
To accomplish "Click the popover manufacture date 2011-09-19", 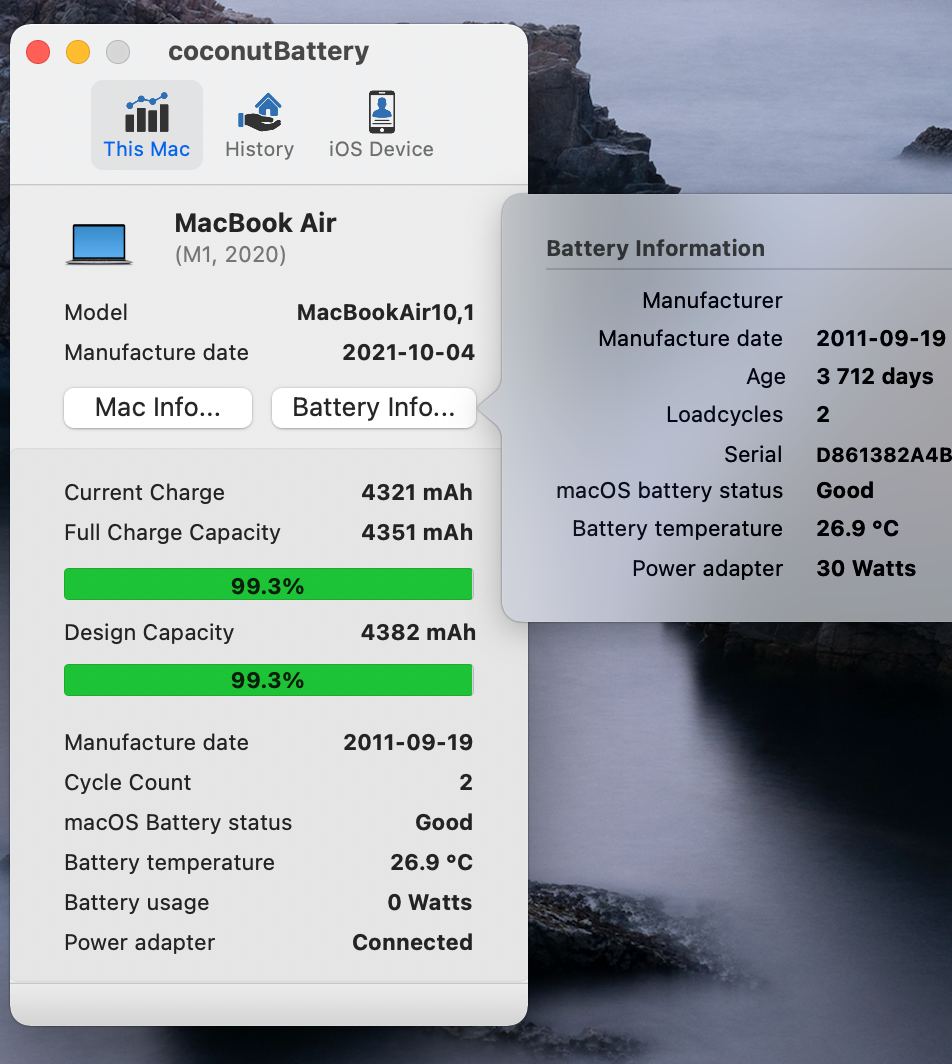I will tap(881, 339).
